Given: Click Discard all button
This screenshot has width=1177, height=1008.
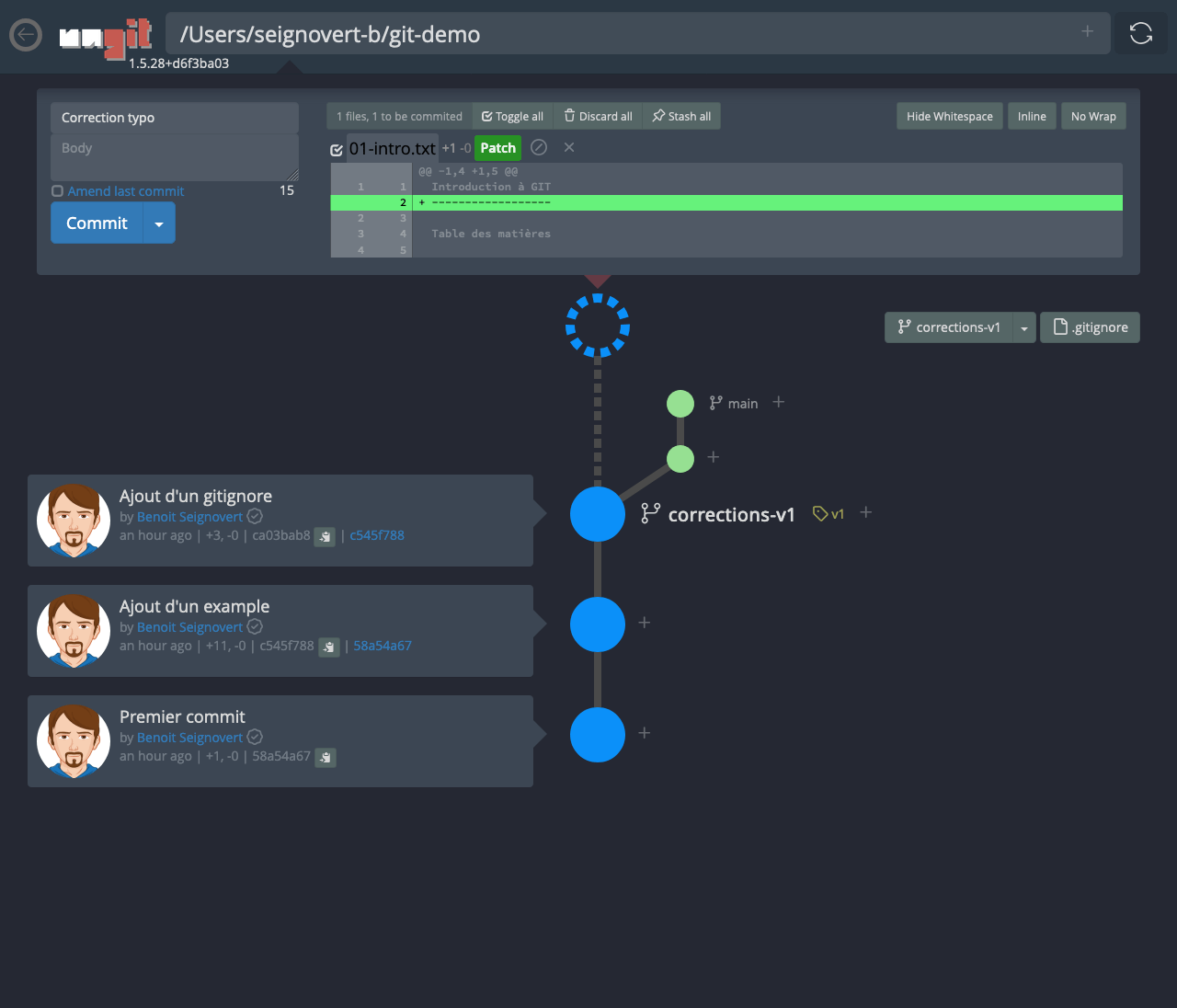Looking at the screenshot, I should click(x=598, y=116).
